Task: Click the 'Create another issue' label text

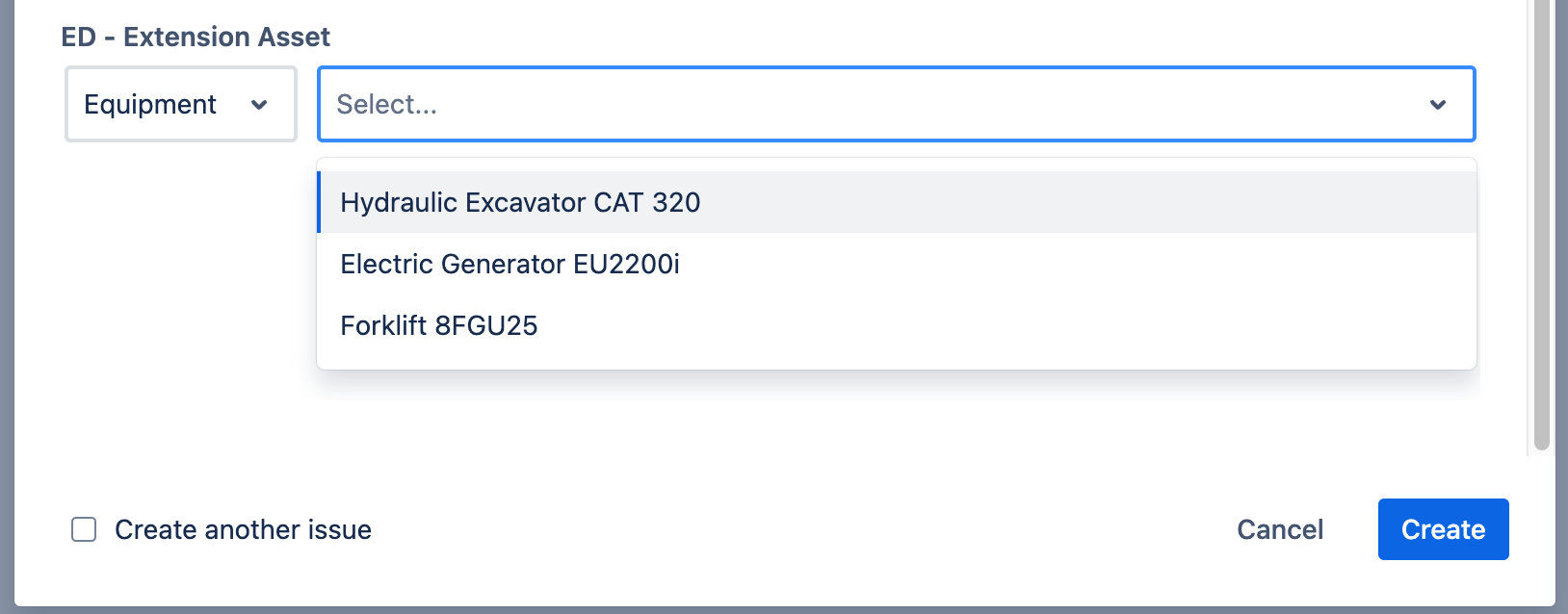Action: 243,529
